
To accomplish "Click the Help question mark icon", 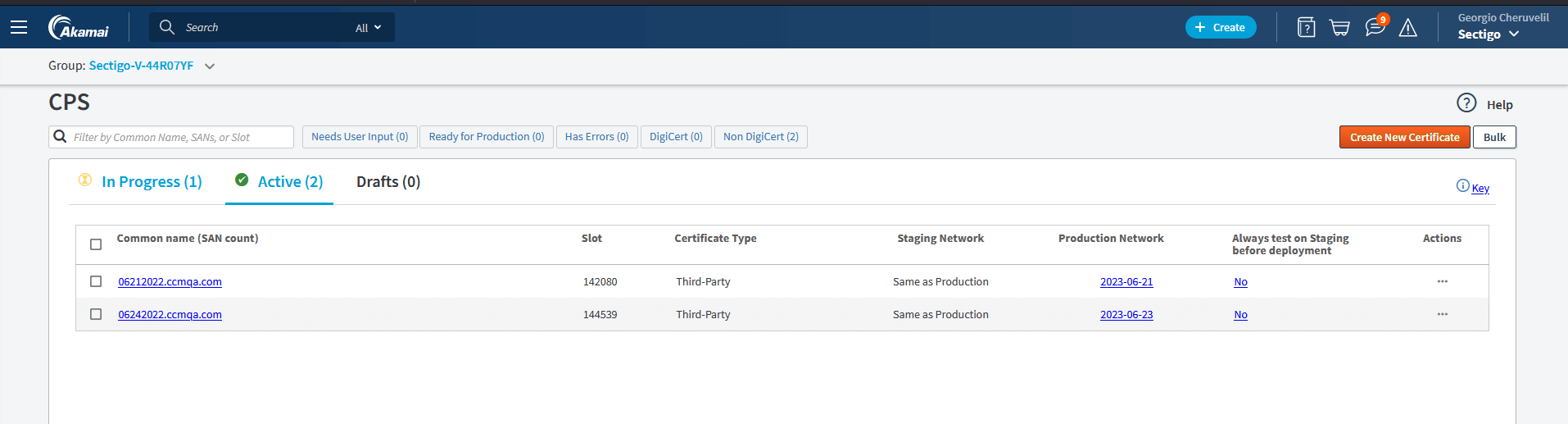I will [x=1466, y=103].
